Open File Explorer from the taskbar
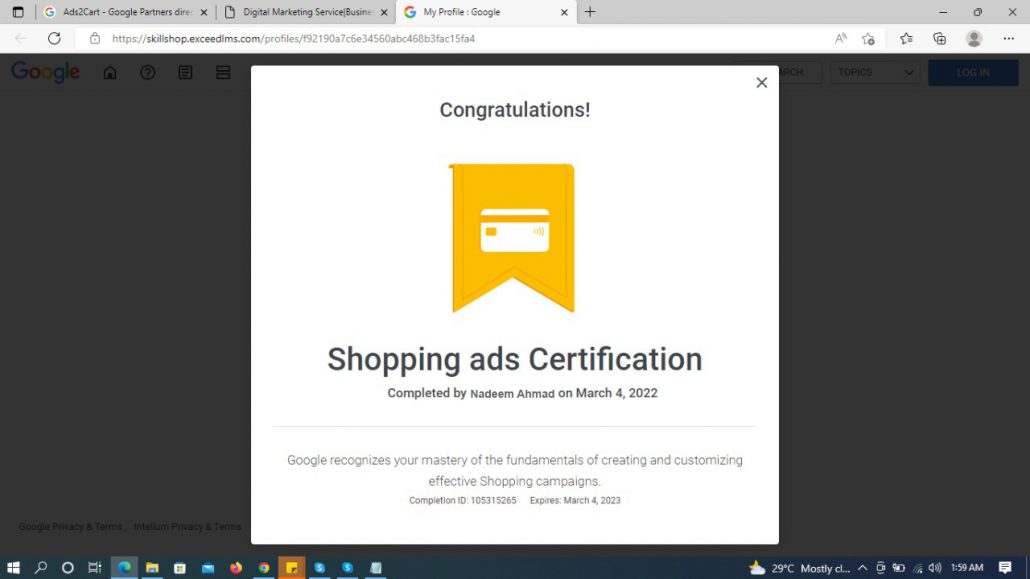 [x=152, y=567]
